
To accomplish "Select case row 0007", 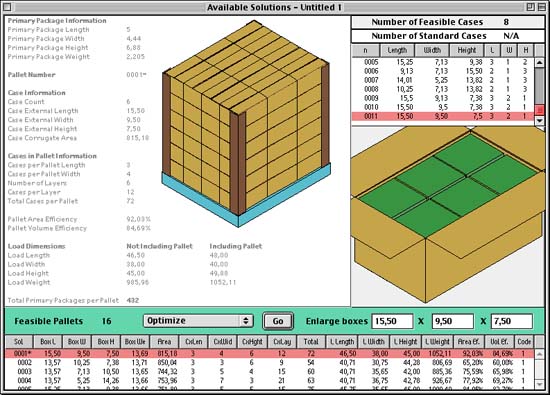I will (443, 80).
